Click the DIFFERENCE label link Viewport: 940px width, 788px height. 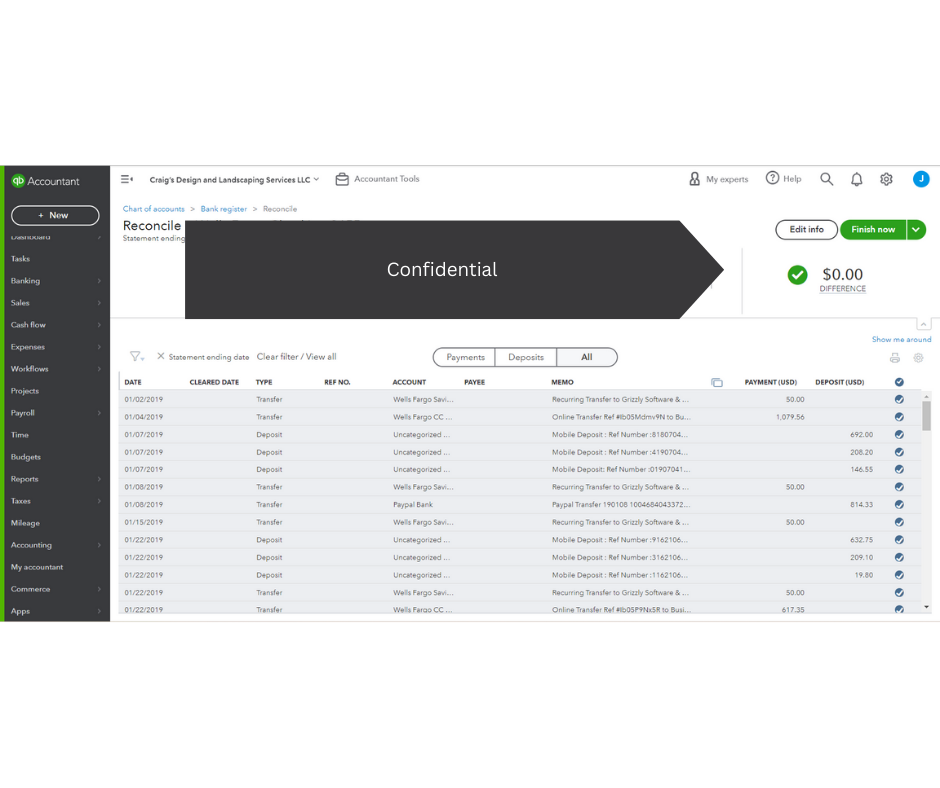pos(842,288)
